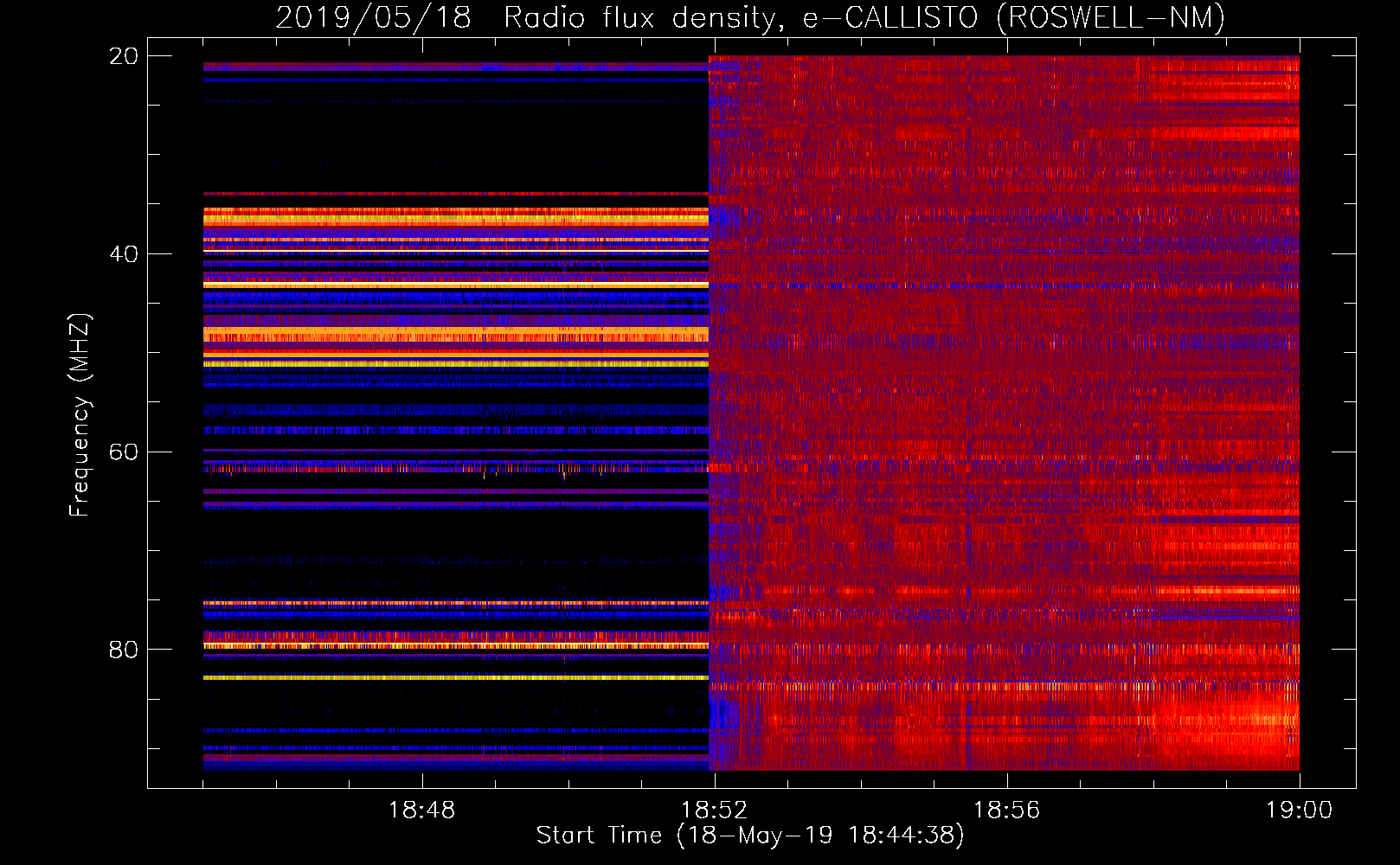This screenshot has width=1400, height=865.
Task: Click the date '2019/05/18' in the title
Action: coord(373,17)
